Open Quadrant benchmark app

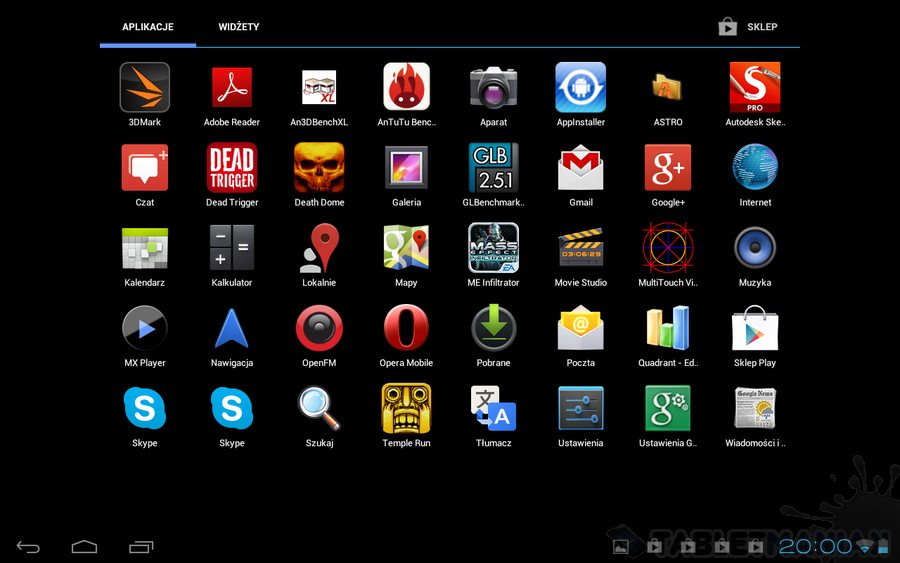click(x=668, y=328)
